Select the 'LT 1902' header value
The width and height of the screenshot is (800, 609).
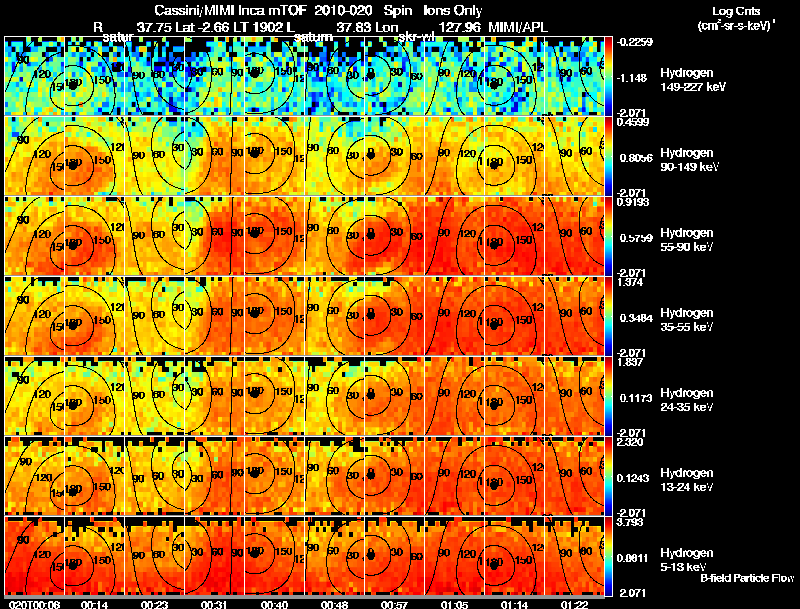tap(258, 27)
